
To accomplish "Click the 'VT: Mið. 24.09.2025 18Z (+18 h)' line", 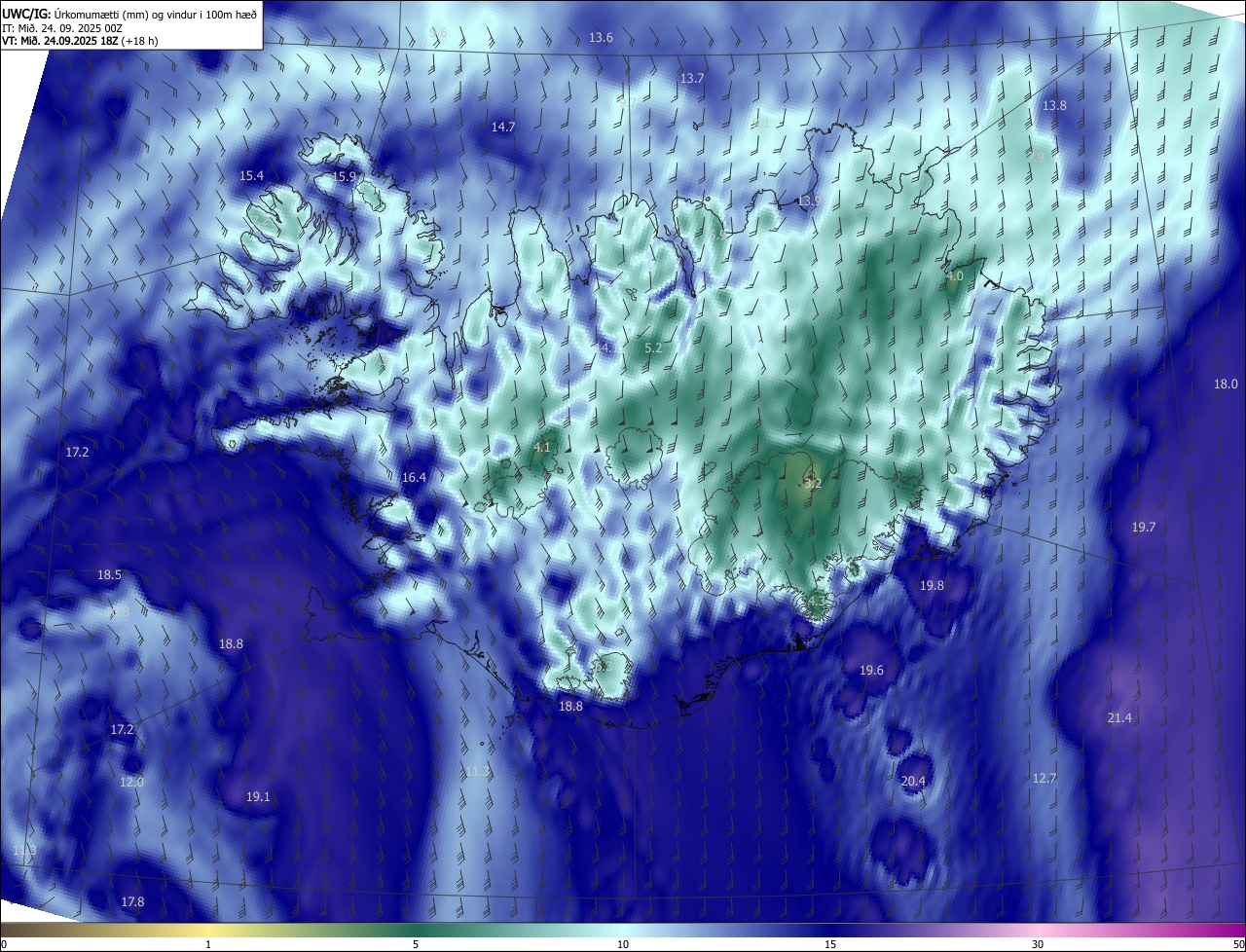I will 80,42.
